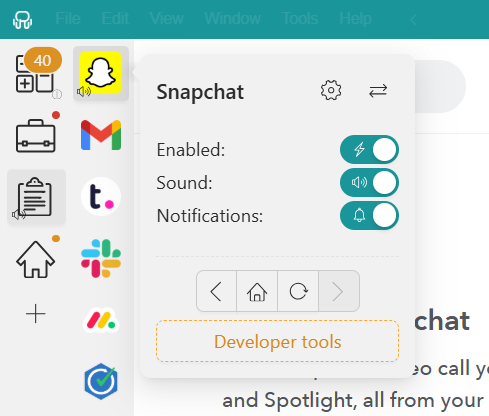Click the swap arrows icon beside Snapchat

point(378,90)
